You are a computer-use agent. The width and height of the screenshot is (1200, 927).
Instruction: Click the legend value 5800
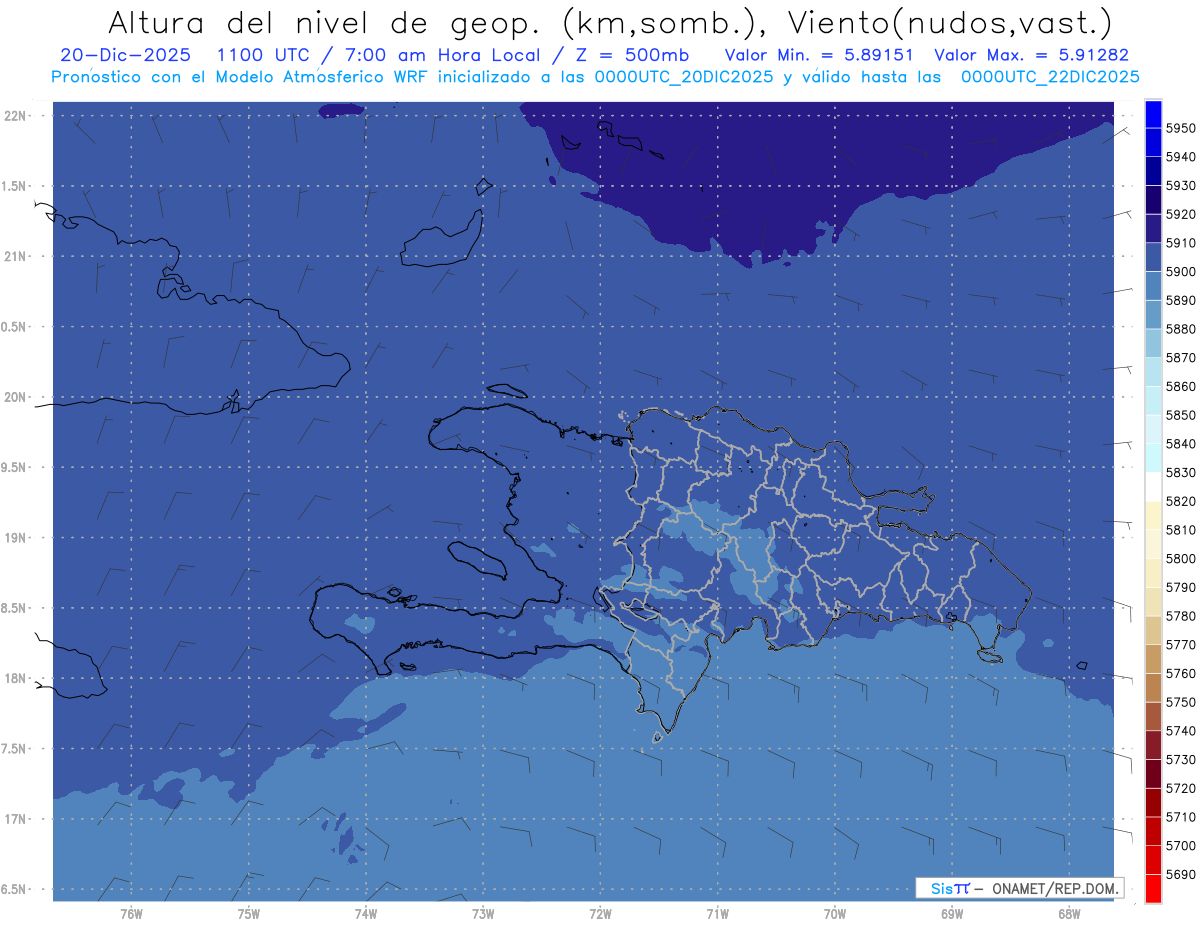point(1180,559)
